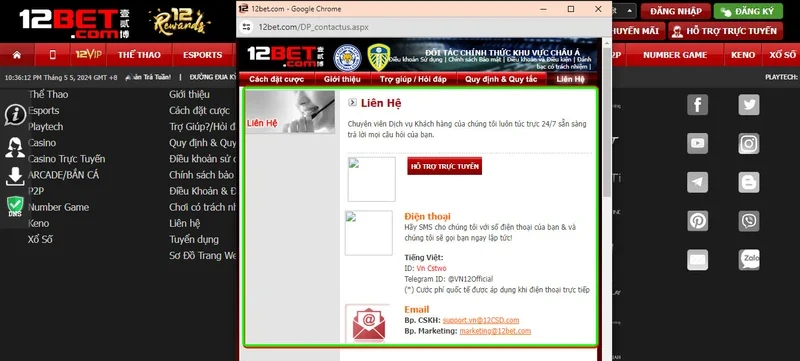Open ARCADE/BẮN CÁ footer link

tap(63, 175)
